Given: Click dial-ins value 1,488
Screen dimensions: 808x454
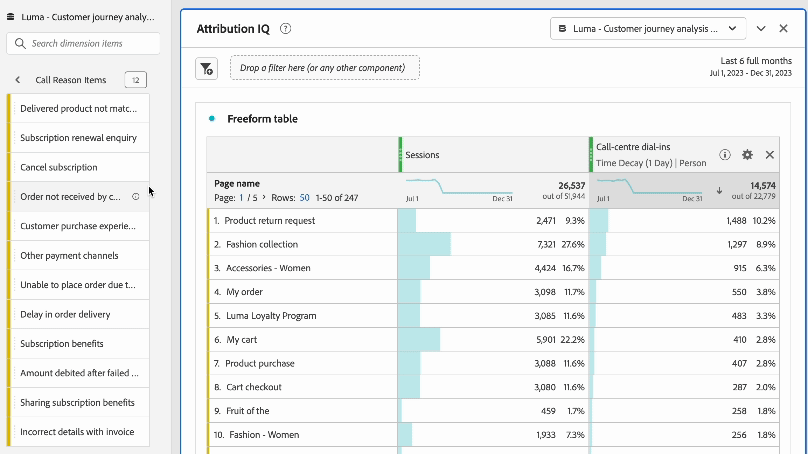Looking at the screenshot, I should [x=736, y=221].
